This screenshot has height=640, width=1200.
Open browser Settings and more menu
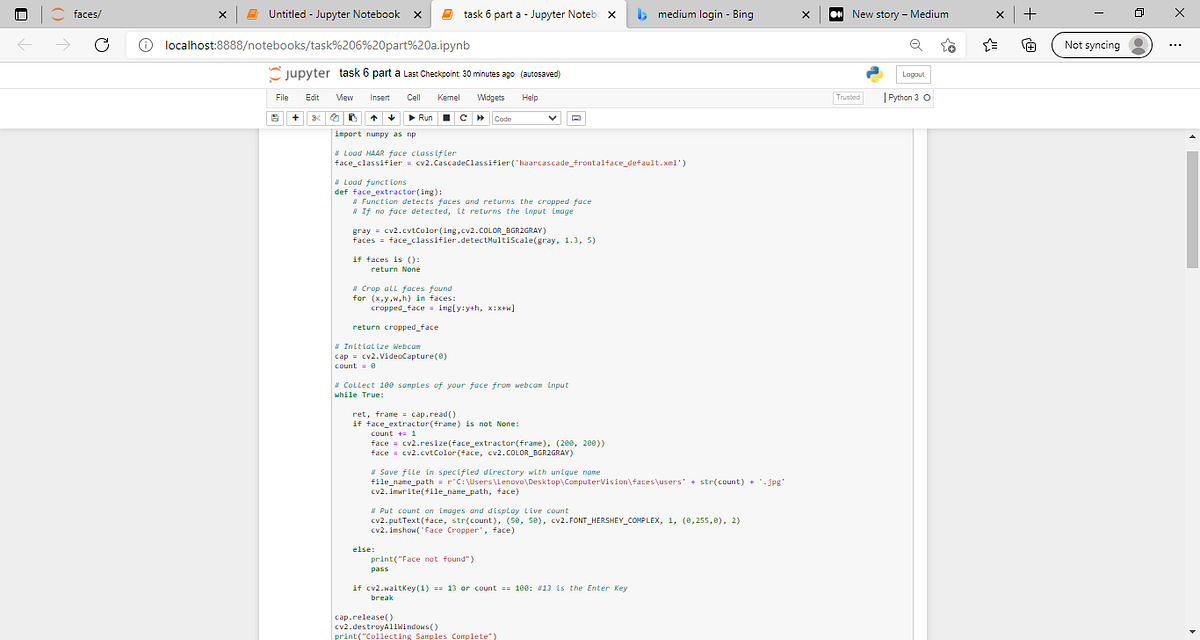point(1175,45)
